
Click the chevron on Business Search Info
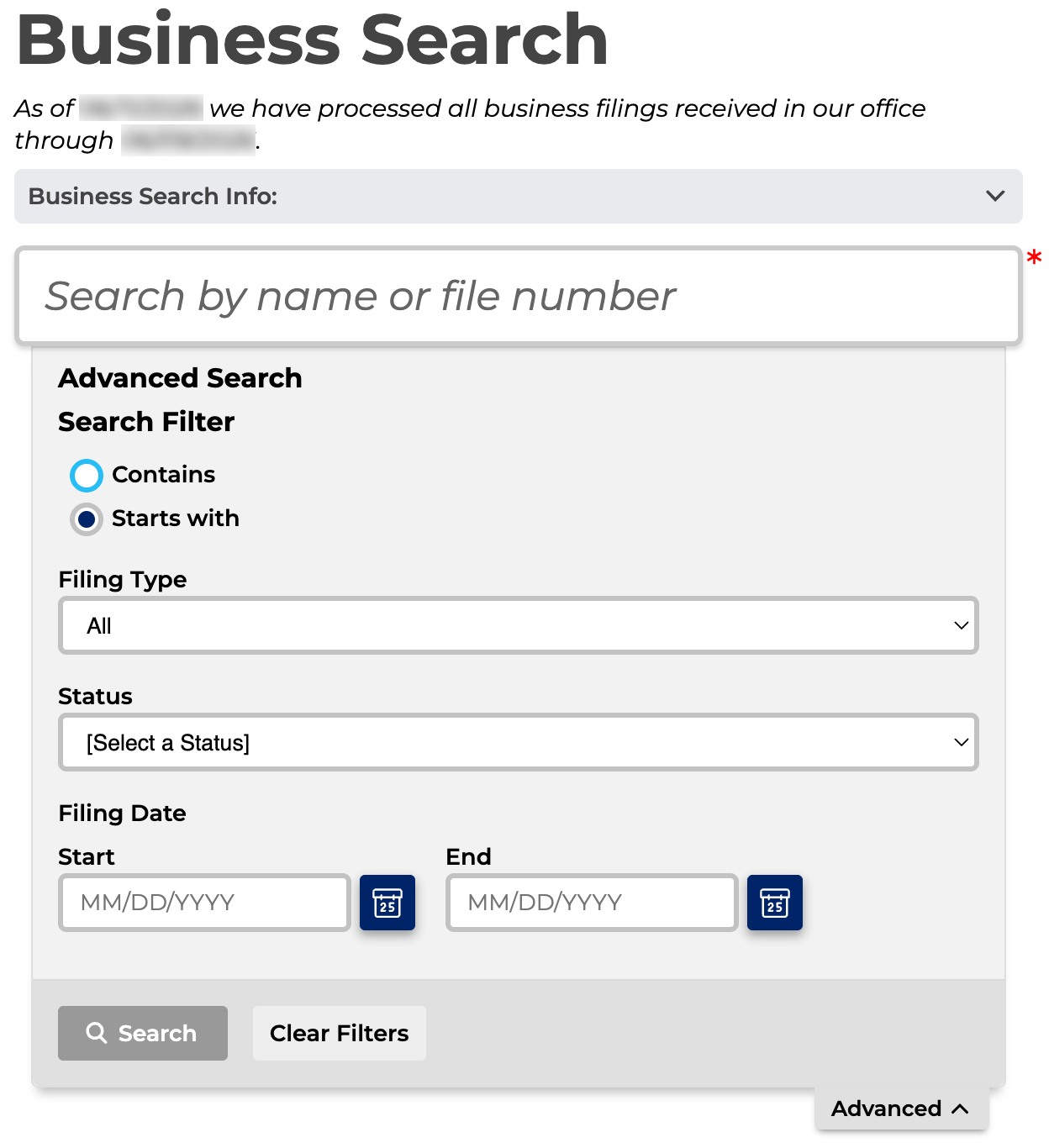995,196
